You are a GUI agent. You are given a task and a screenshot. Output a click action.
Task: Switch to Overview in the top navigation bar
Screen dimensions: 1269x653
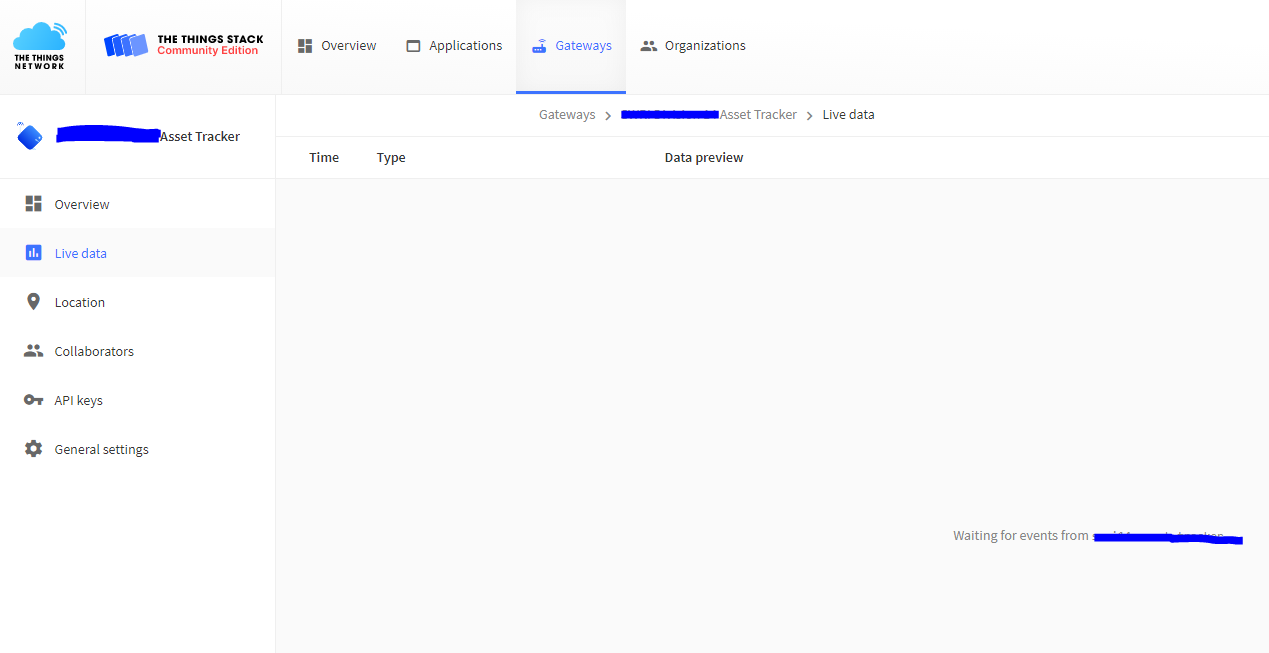337,46
